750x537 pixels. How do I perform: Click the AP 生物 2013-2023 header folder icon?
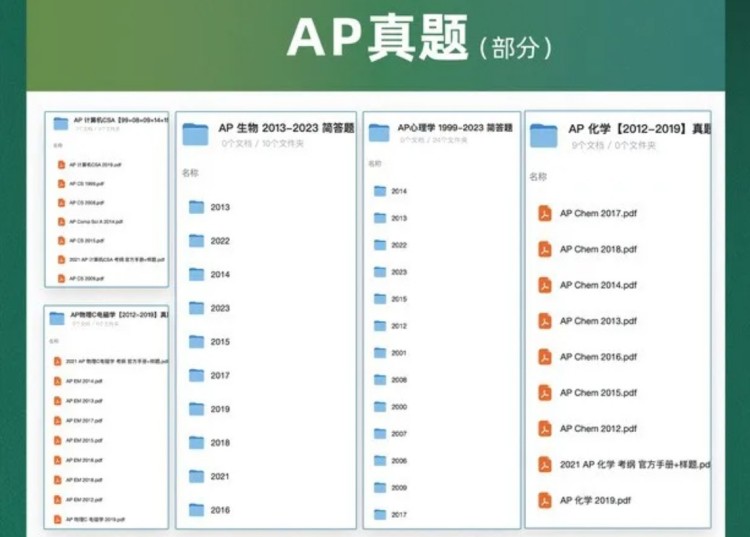pyautogui.click(x=195, y=133)
